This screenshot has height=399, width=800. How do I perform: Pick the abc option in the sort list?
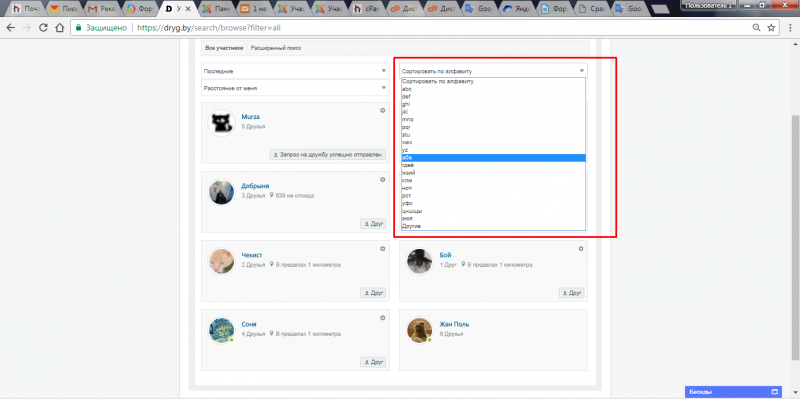pos(493,89)
